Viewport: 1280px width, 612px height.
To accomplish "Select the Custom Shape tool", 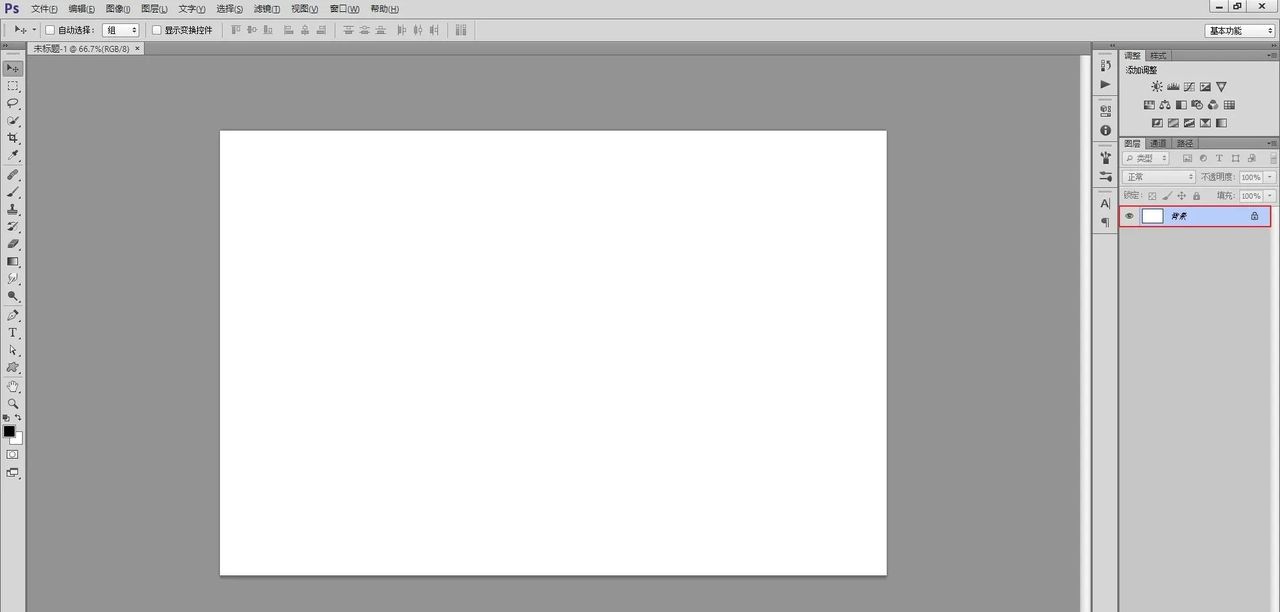I will coord(13,367).
